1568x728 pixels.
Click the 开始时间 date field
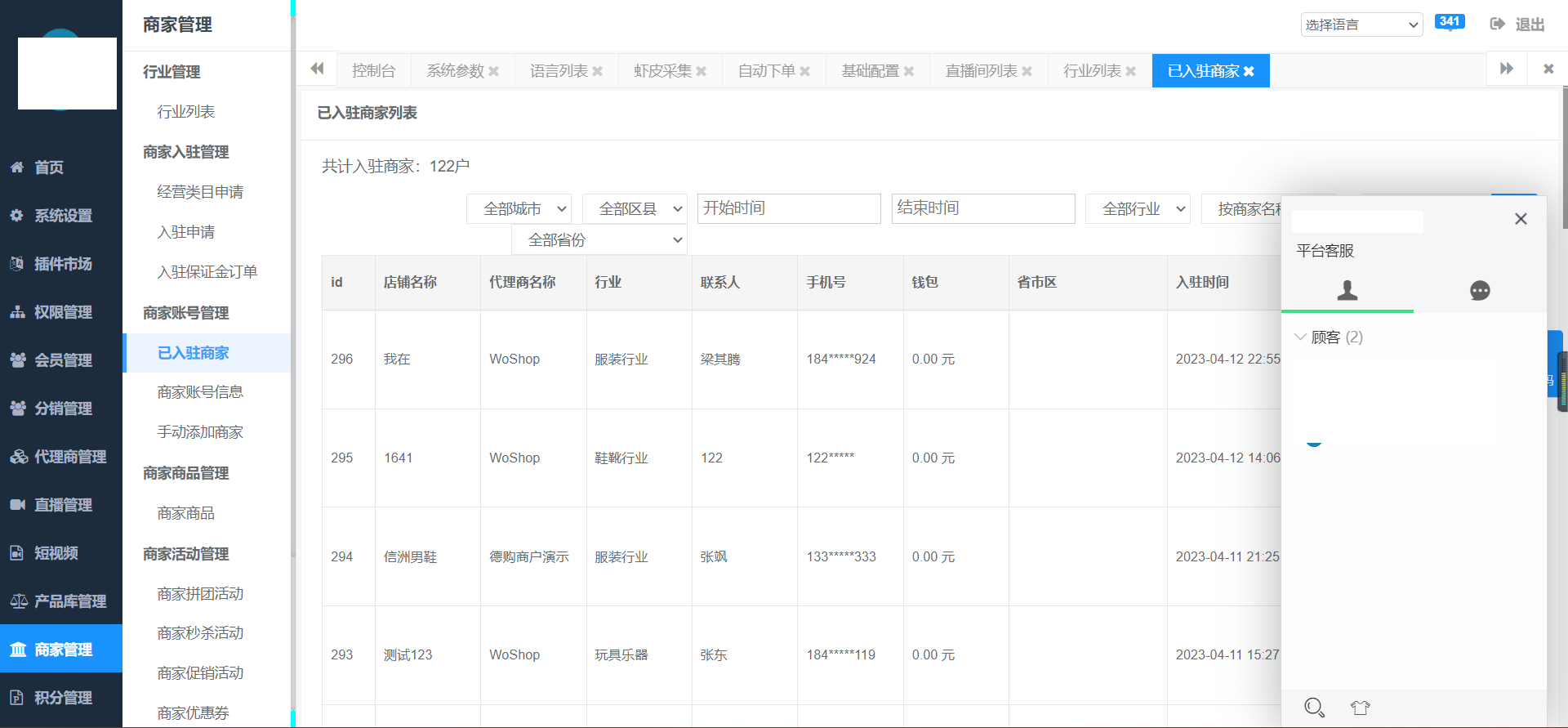pyautogui.click(x=789, y=208)
